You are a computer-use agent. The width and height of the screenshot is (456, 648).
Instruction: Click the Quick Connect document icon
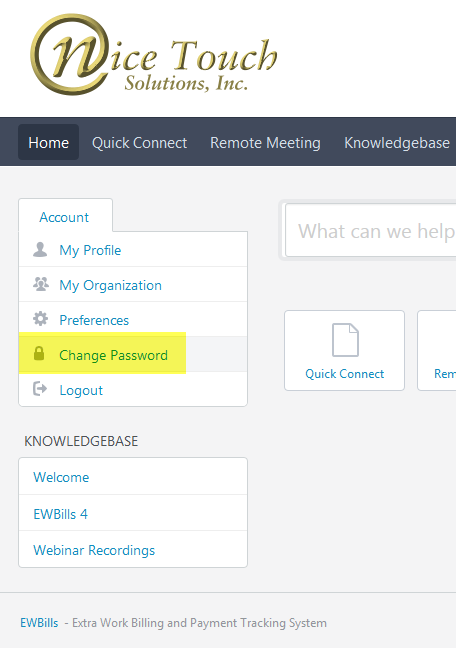point(346,340)
